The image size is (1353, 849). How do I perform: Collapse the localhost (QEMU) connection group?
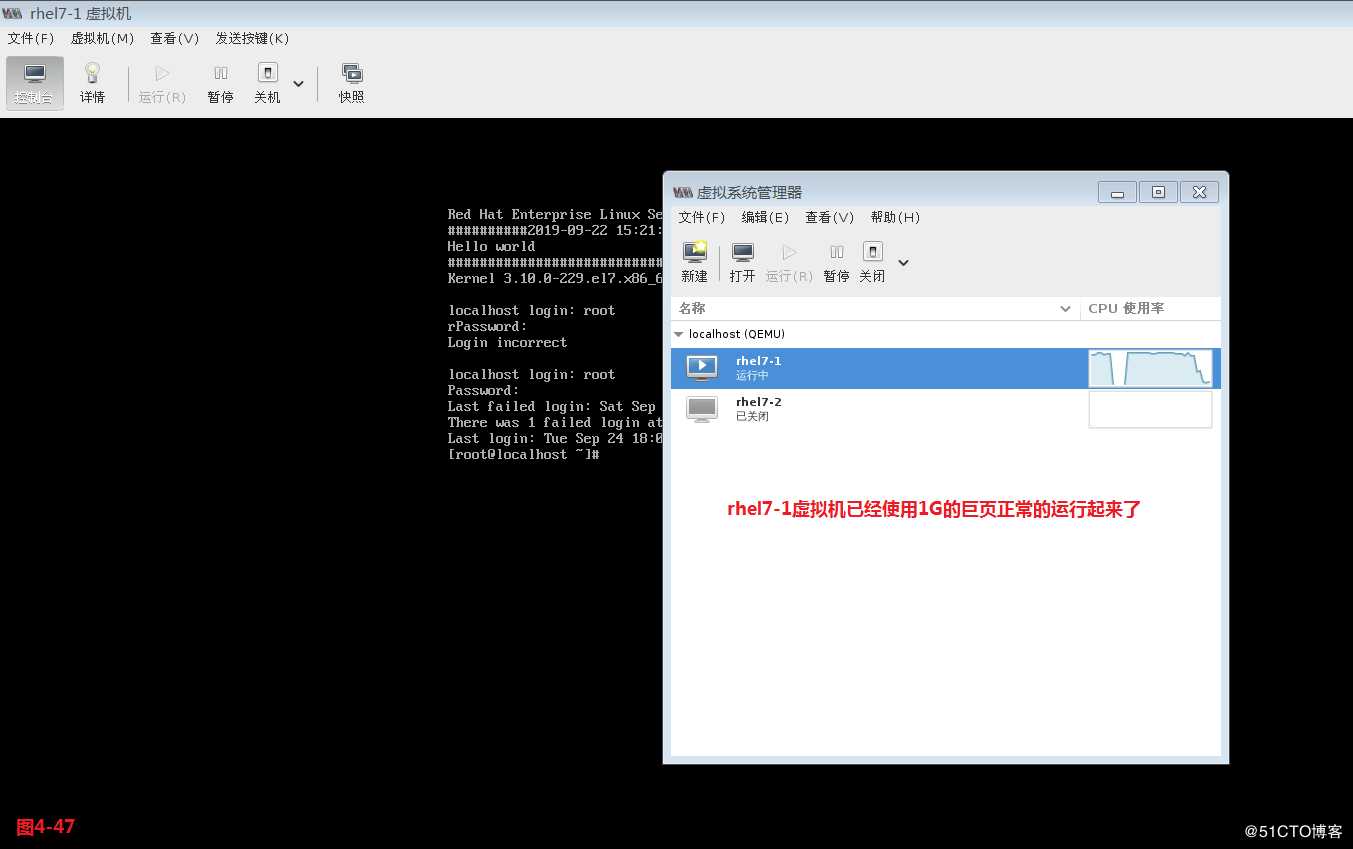(679, 335)
